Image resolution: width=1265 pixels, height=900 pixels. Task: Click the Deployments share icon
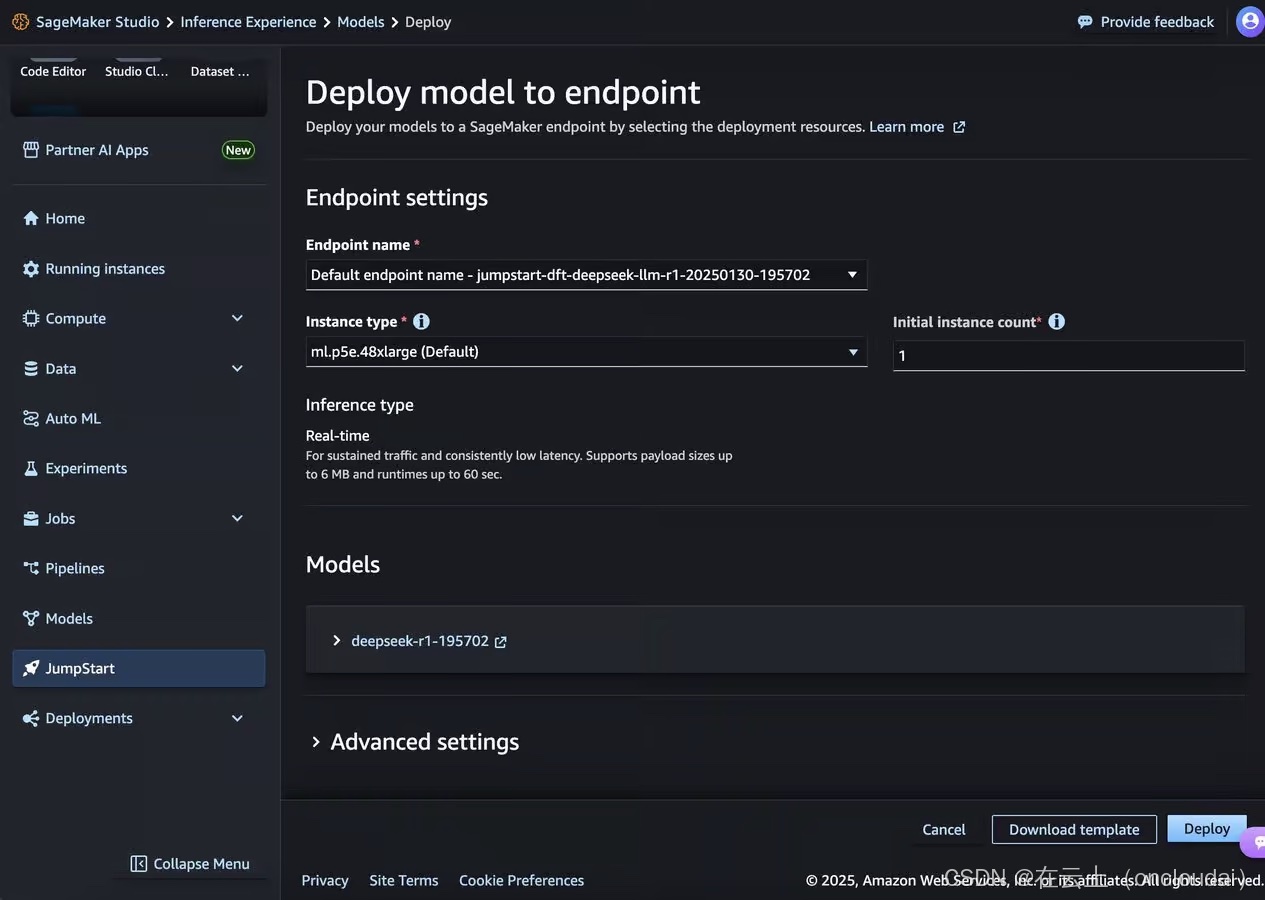pos(31,718)
